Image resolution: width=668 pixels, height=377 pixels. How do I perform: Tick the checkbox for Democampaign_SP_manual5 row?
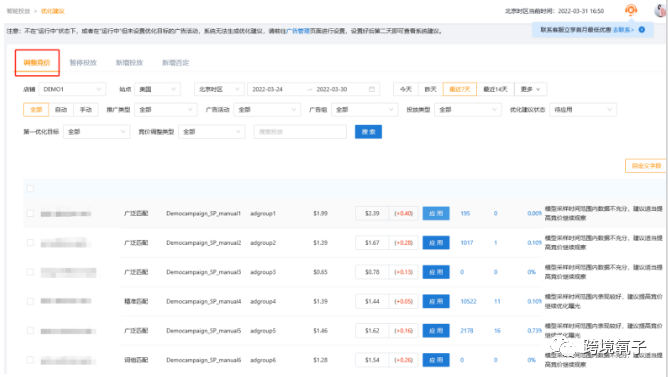30,331
